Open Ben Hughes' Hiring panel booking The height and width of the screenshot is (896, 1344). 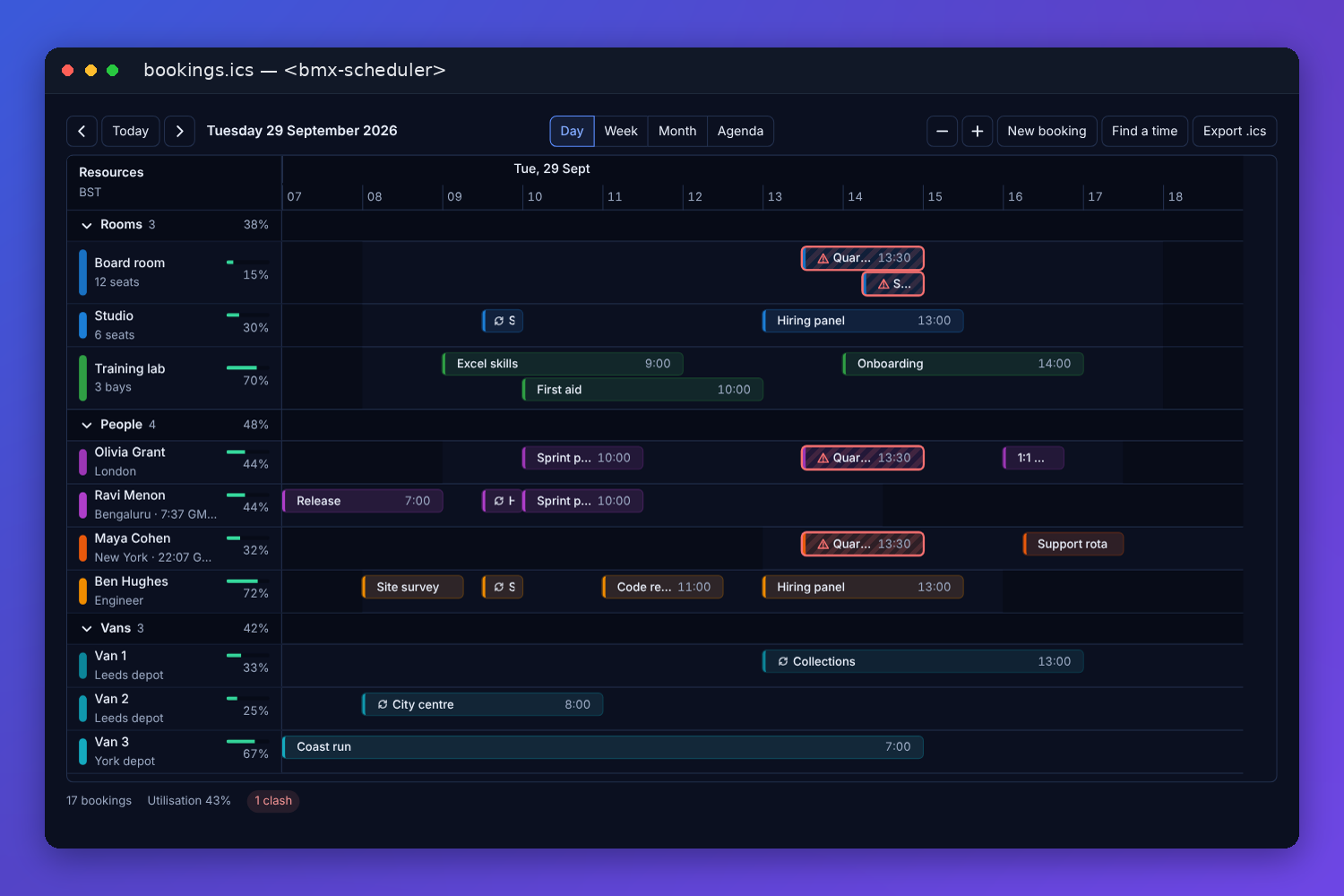click(x=863, y=587)
